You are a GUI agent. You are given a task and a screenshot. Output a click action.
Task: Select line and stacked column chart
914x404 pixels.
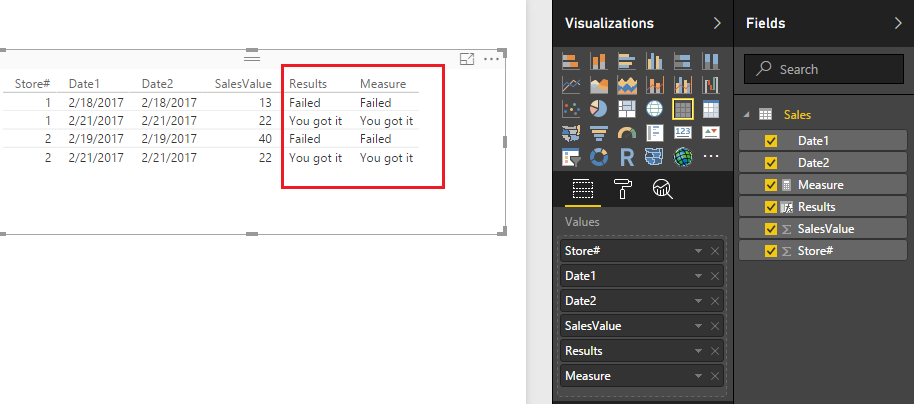click(655, 85)
